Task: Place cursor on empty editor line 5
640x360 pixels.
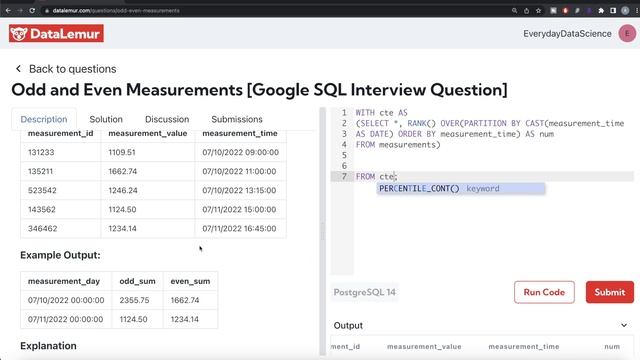Action: pyautogui.click(x=494, y=155)
